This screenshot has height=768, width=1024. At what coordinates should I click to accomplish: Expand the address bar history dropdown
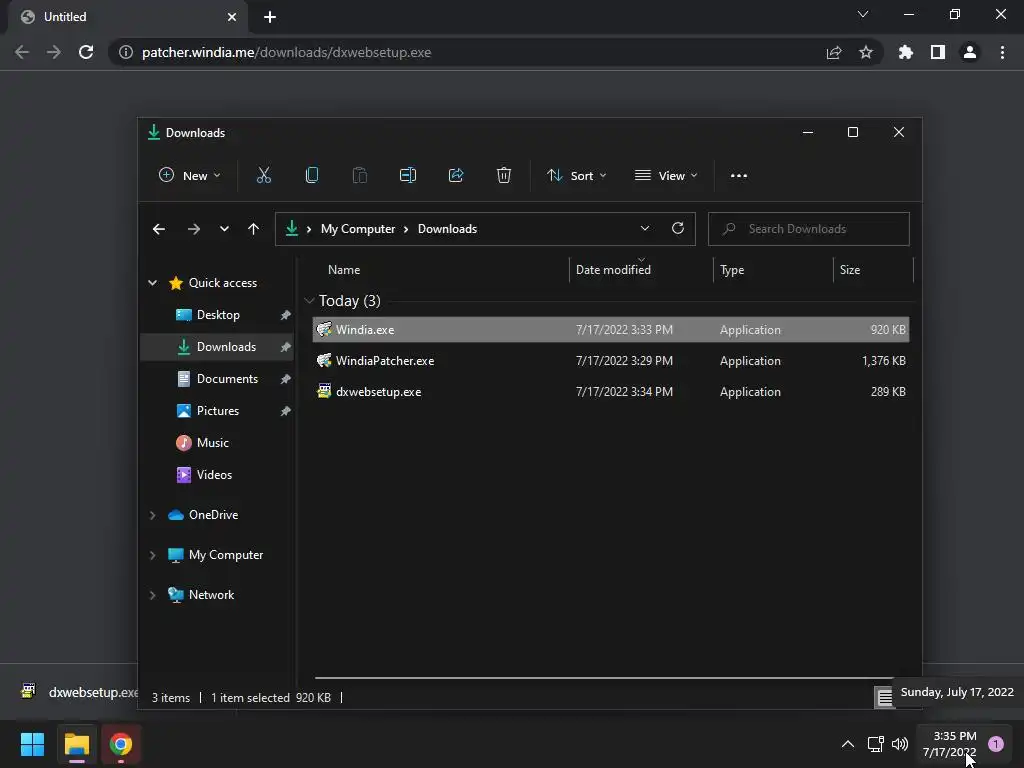click(645, 229)
